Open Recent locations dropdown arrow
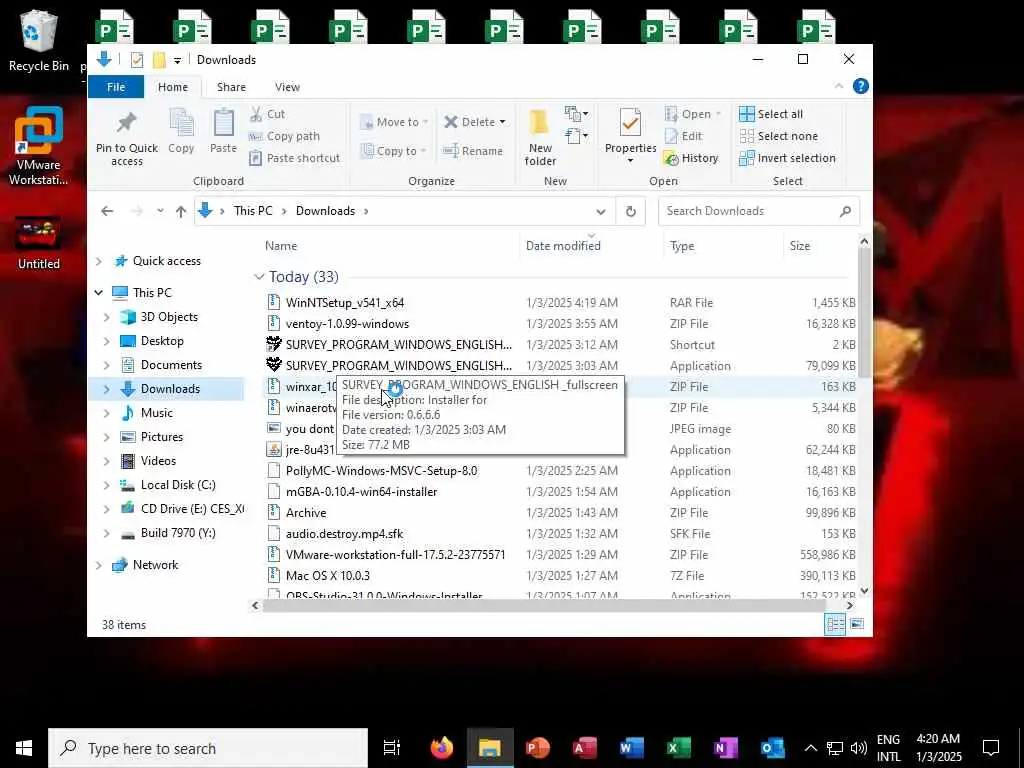The image size is (1024, 768). [x=160, y=211]
